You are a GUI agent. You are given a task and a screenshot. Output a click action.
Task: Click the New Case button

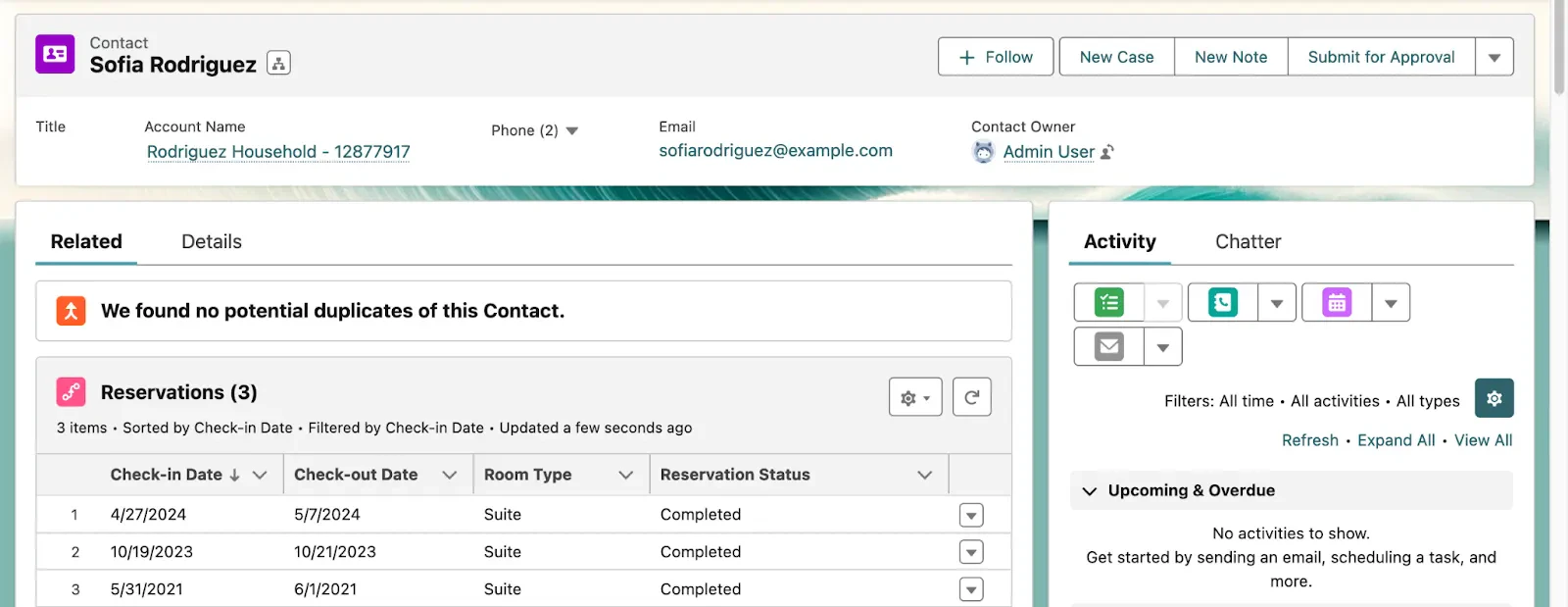(1116, 57)
